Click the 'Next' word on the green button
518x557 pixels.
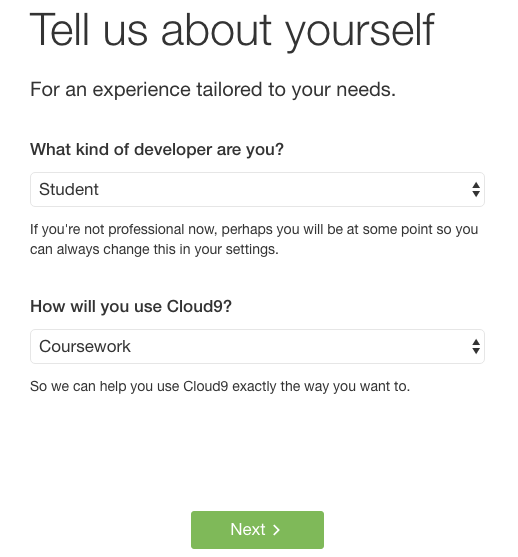[248, 529]
